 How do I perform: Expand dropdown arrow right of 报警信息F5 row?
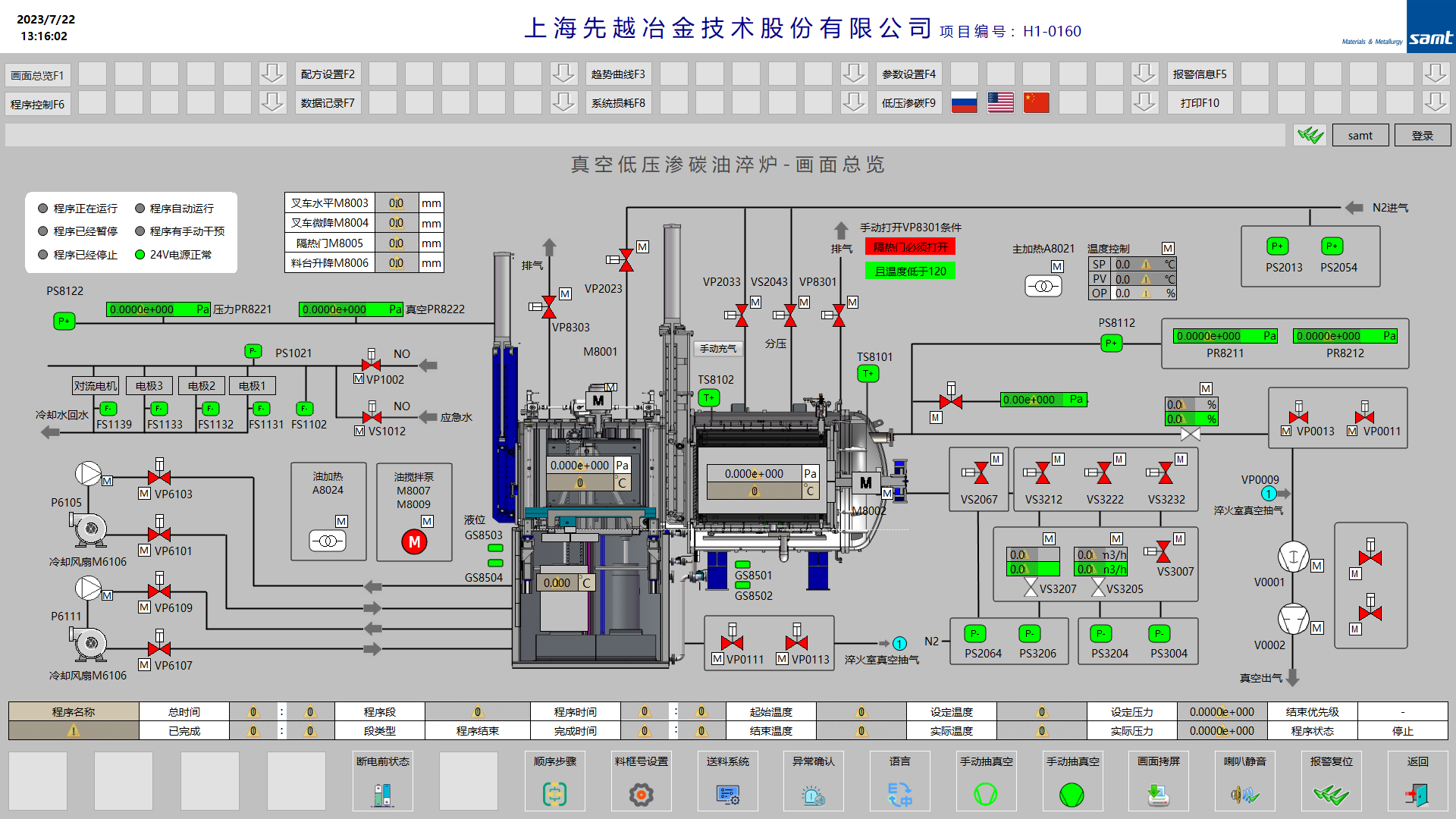[1435, 74]
